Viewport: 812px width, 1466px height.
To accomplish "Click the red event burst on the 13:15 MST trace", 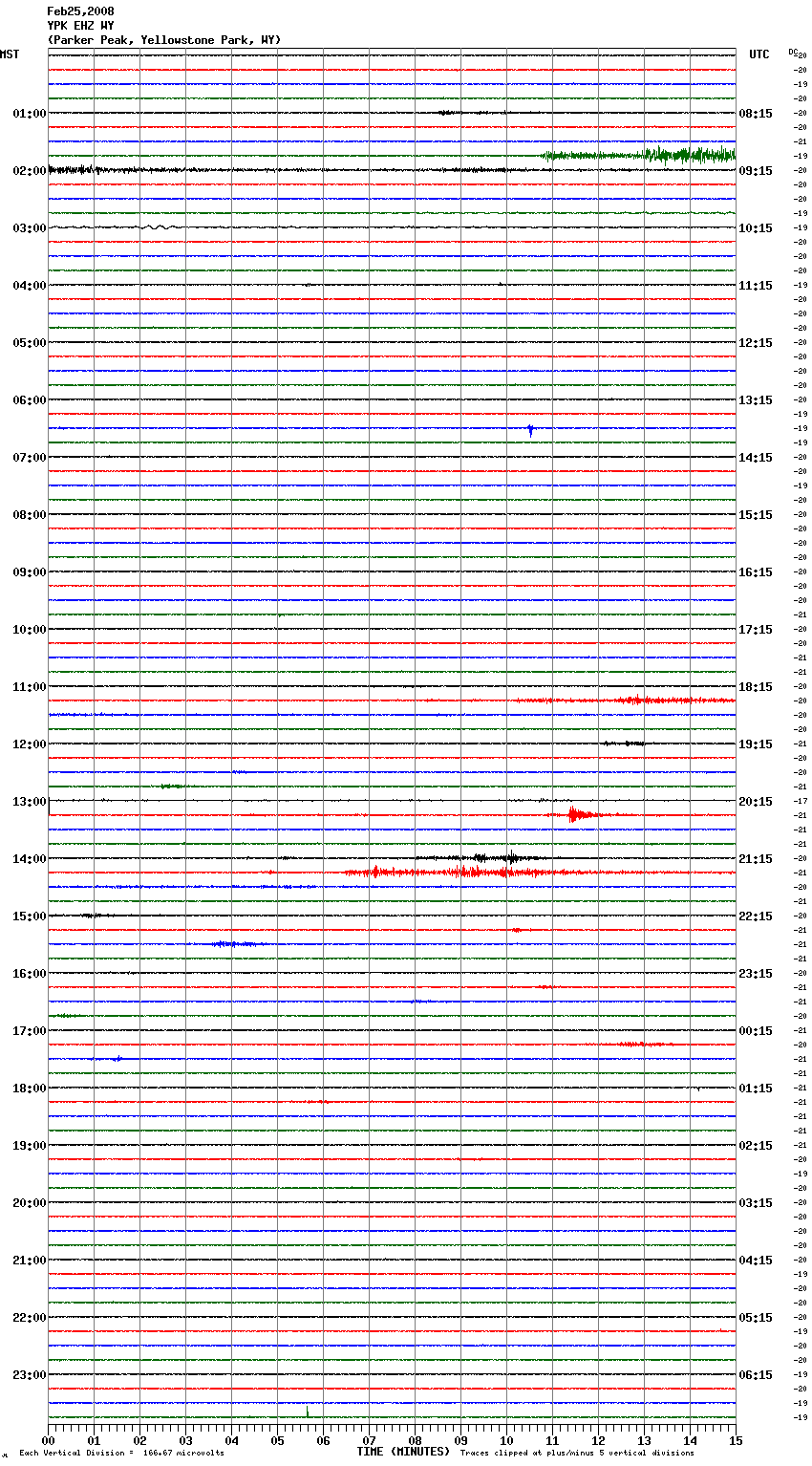I will 576,814.
